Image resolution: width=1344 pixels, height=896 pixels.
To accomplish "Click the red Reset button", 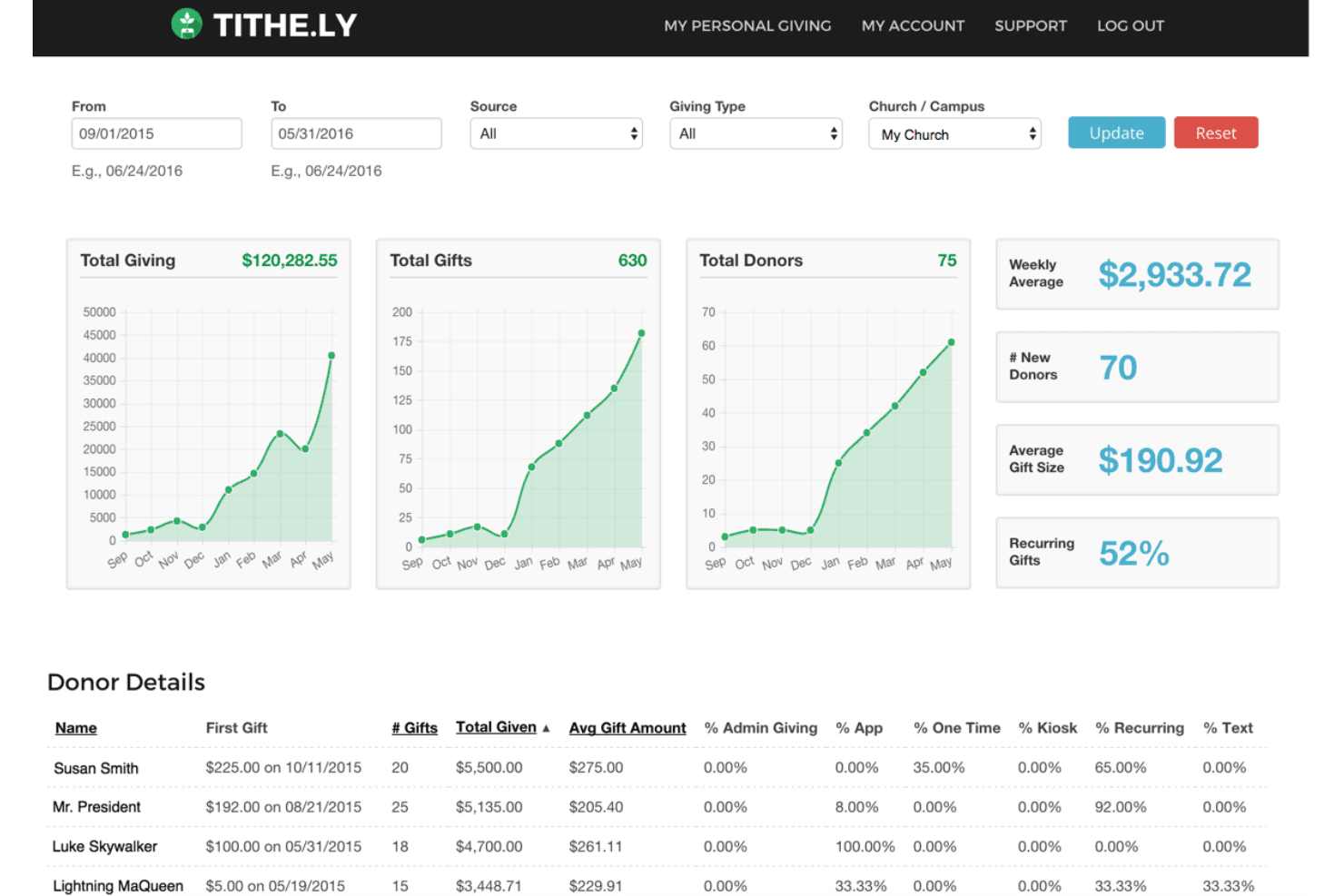I will pos(1216,133).
